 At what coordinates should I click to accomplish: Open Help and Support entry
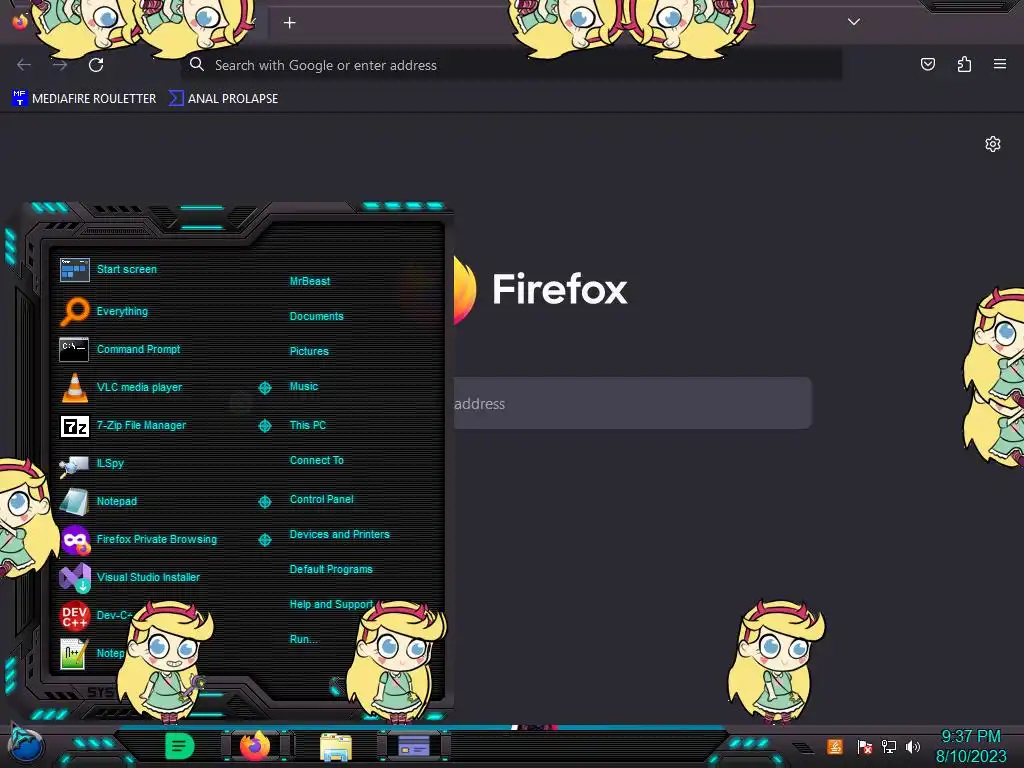point(331,605)
